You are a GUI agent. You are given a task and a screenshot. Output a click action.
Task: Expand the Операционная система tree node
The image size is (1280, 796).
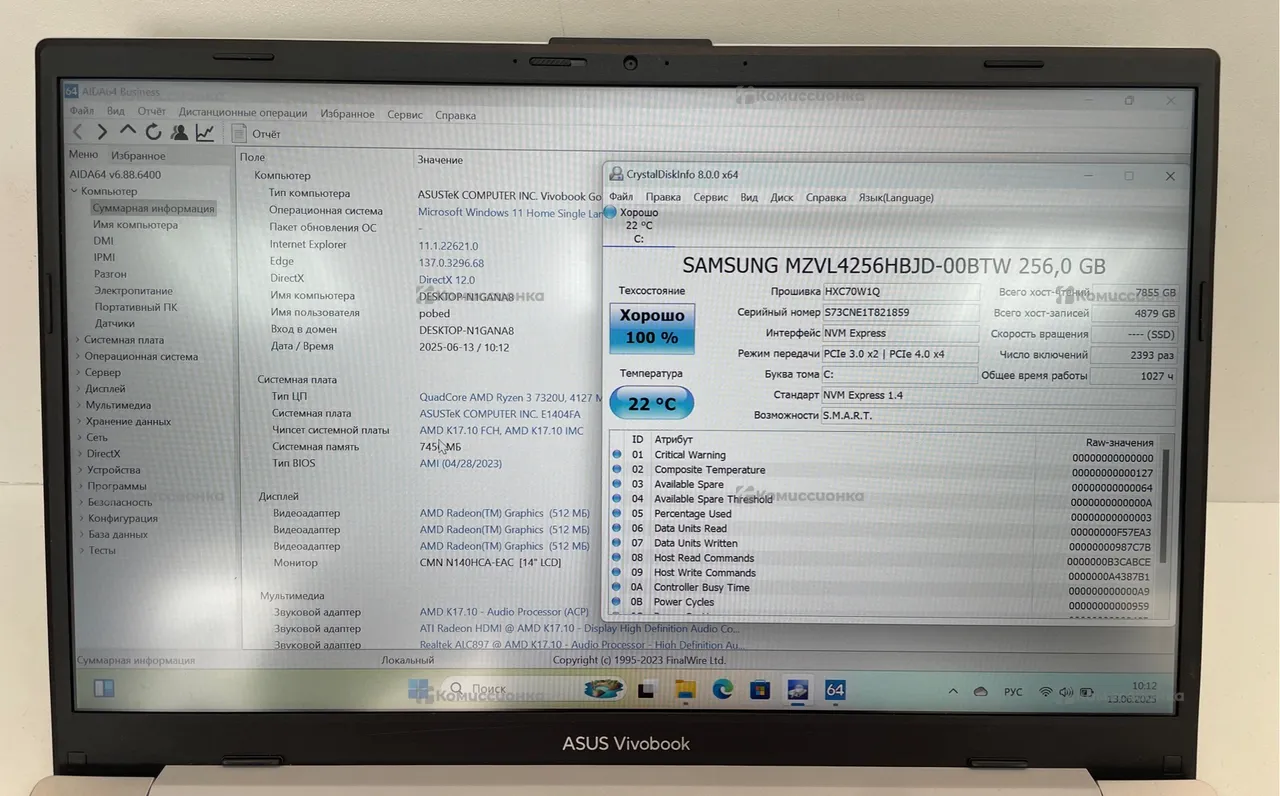point(77,356)
